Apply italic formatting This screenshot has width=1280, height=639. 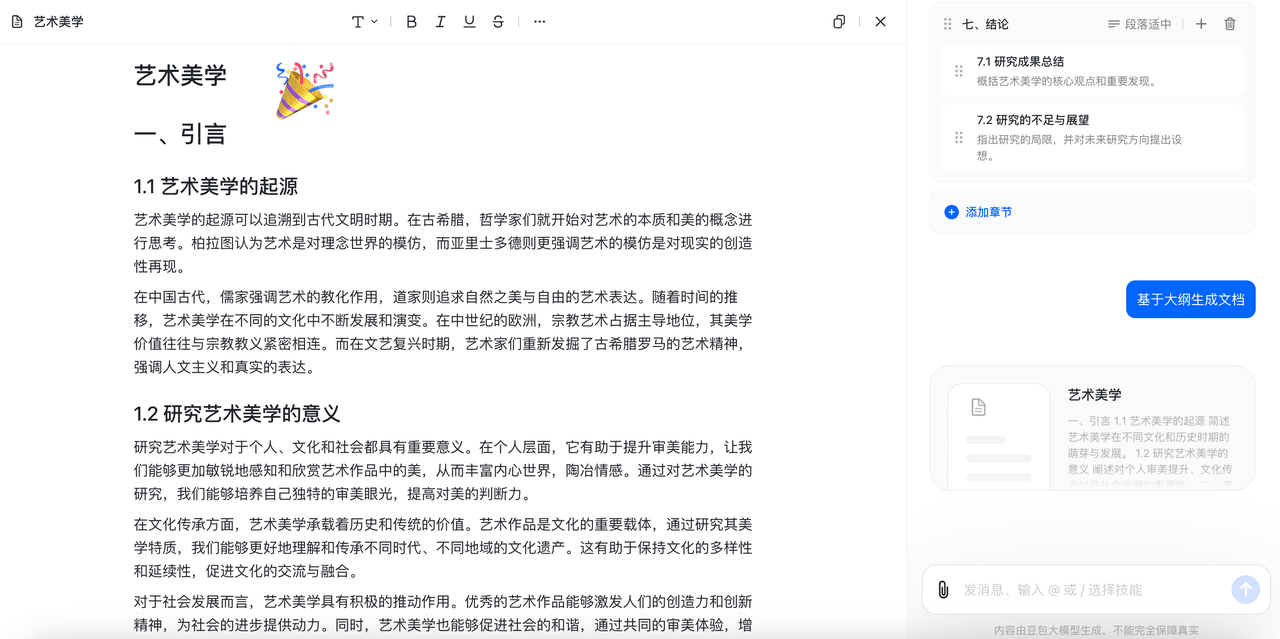point(440,22)
